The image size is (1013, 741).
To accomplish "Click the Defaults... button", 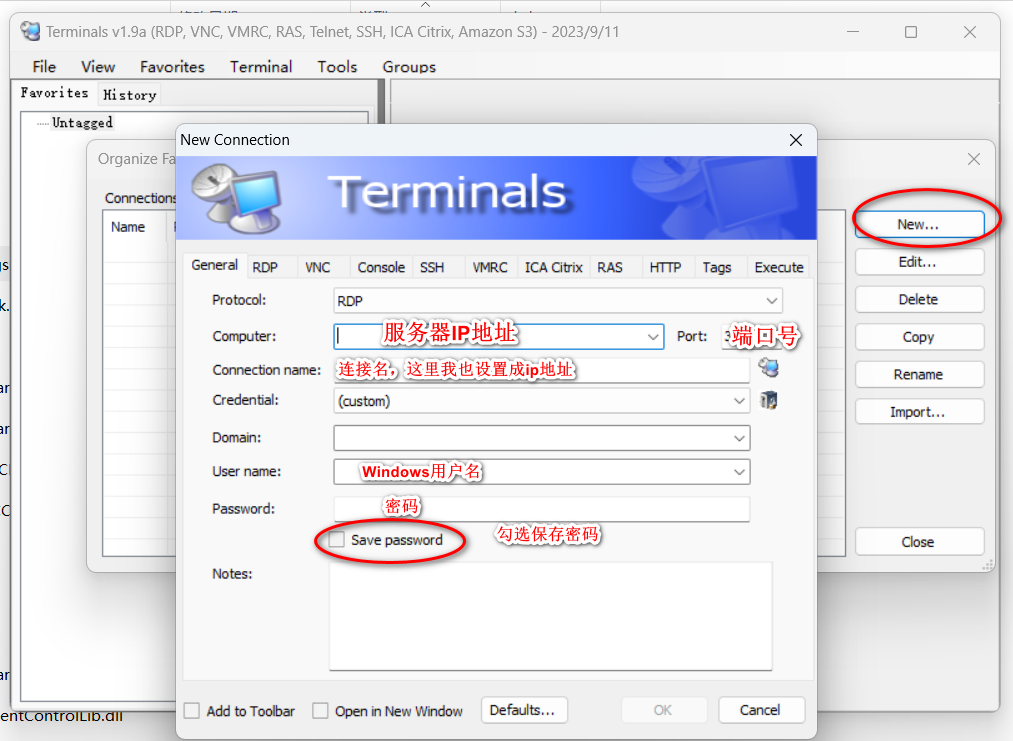I will 524,710.
